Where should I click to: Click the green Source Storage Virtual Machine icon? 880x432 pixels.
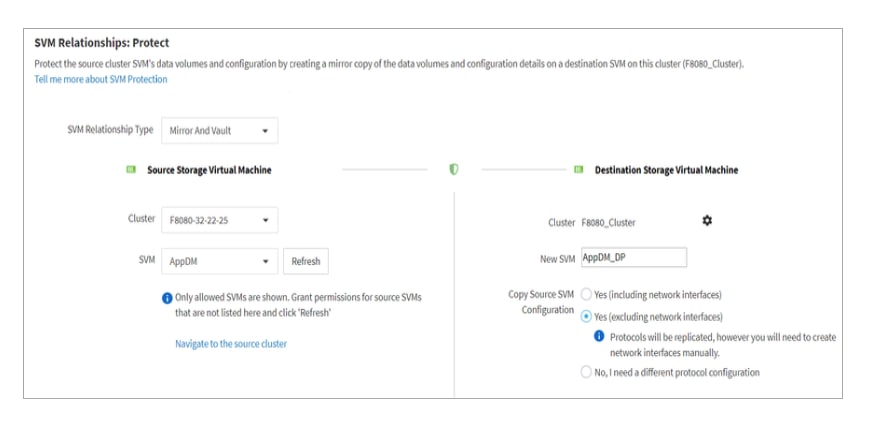[131, 170]
